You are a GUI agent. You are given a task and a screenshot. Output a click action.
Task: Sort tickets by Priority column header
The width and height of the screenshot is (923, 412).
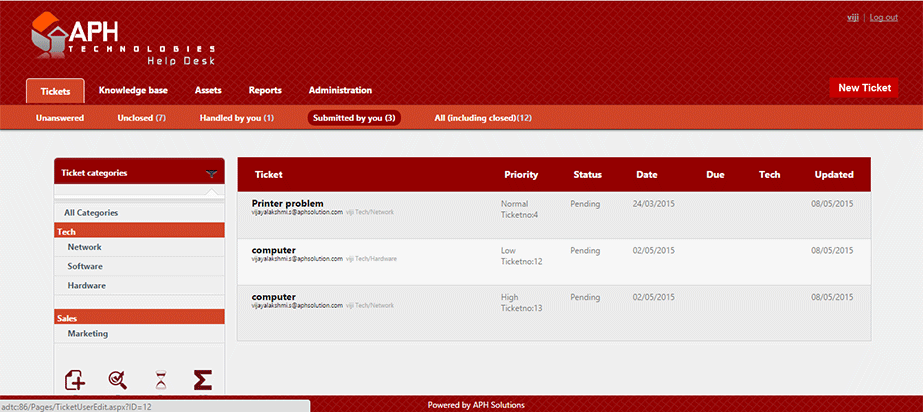pos(521,174)
